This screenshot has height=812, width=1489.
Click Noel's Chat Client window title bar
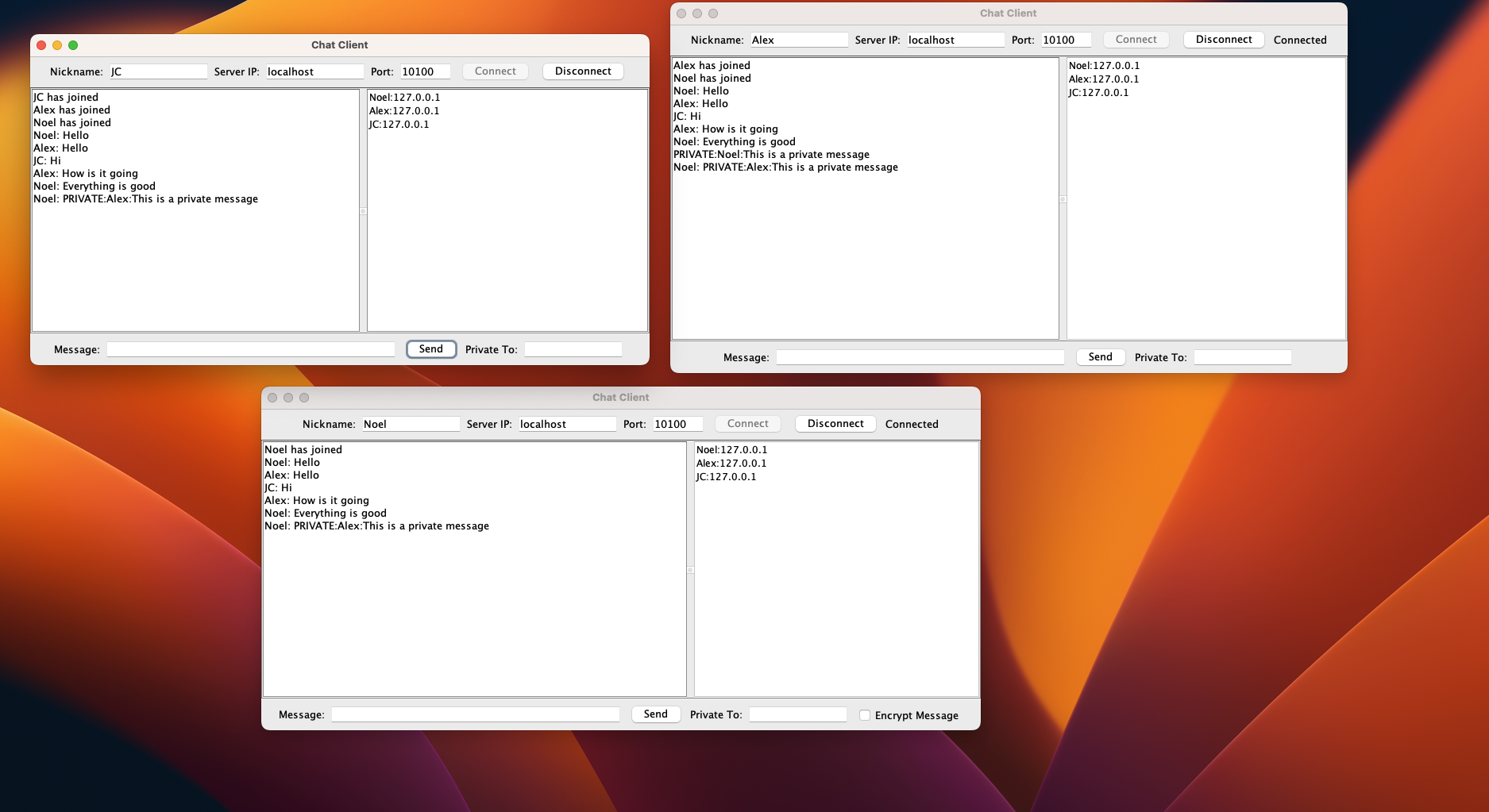coord(621,398)
